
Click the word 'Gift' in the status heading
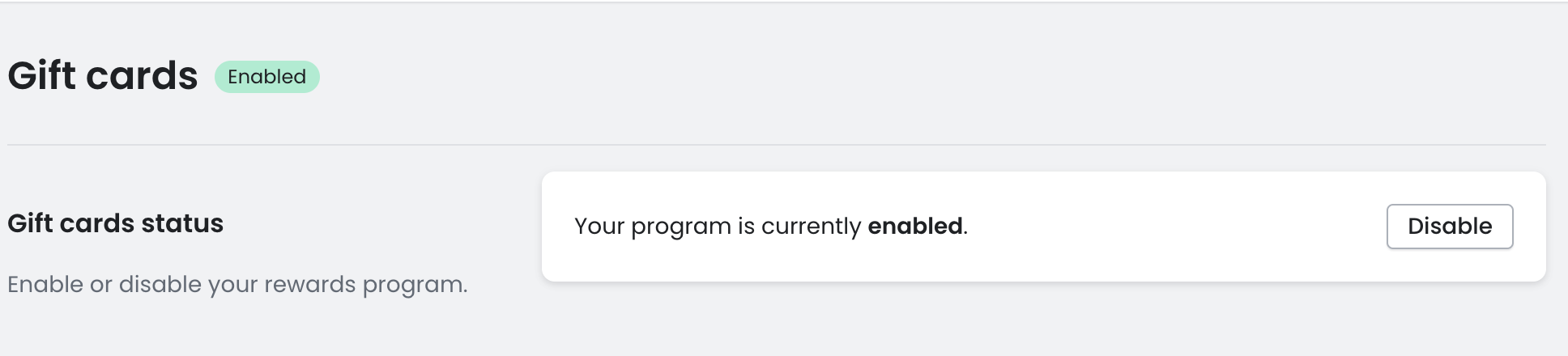[30, 223]
